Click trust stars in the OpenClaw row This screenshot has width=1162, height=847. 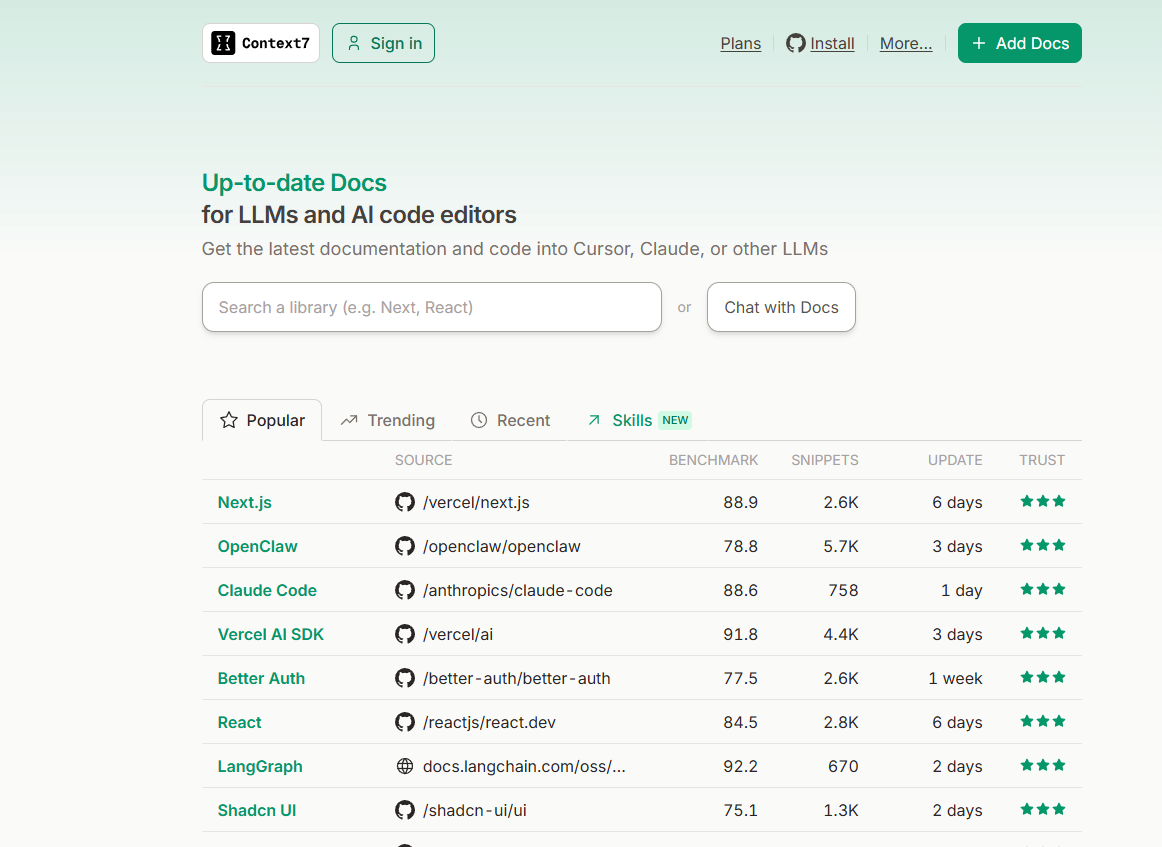[1043, 545]
